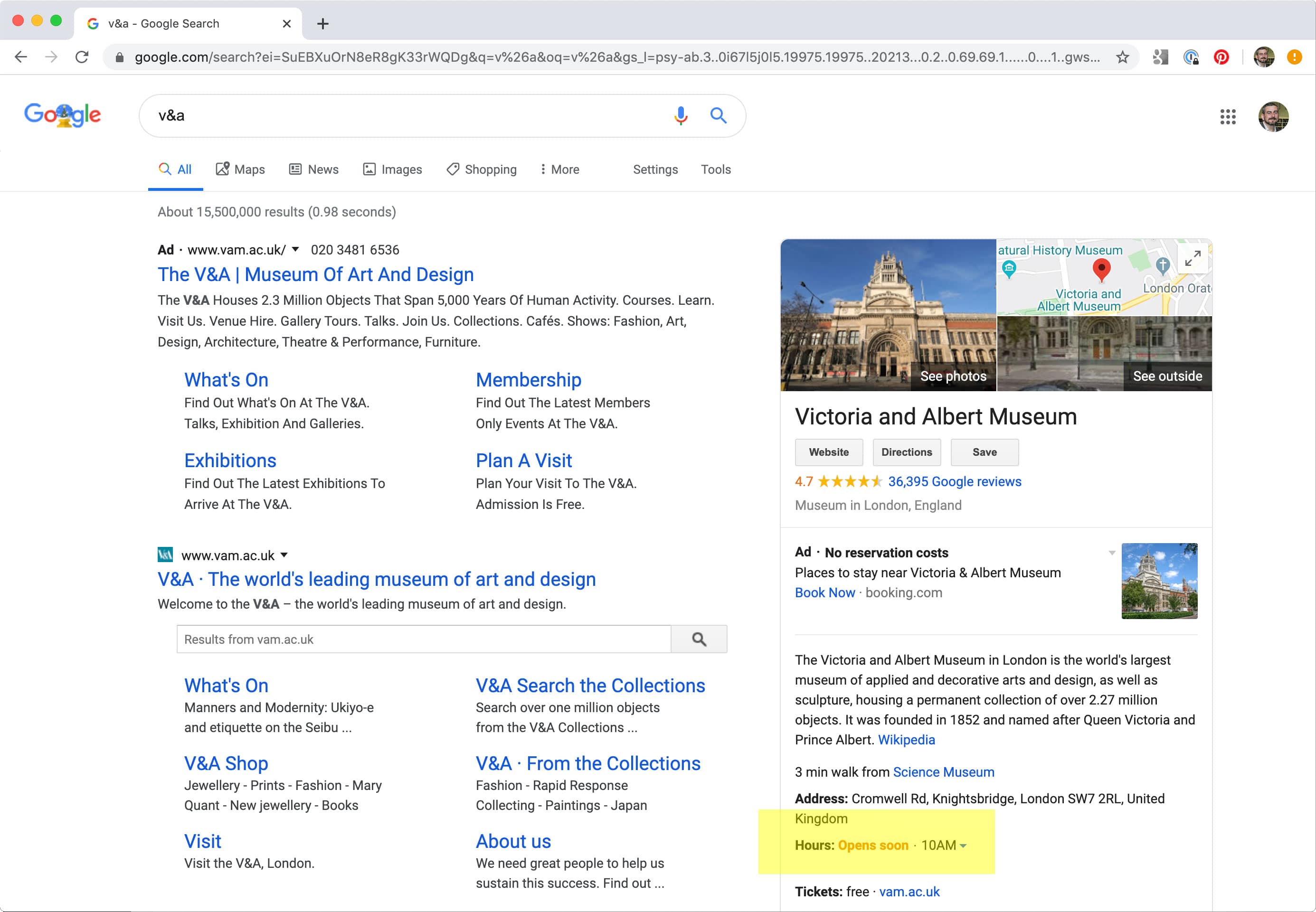1316x912 pixels.
Task: Click the Results from vam.ac.uk search field
Action: click(x=424, y=639)
